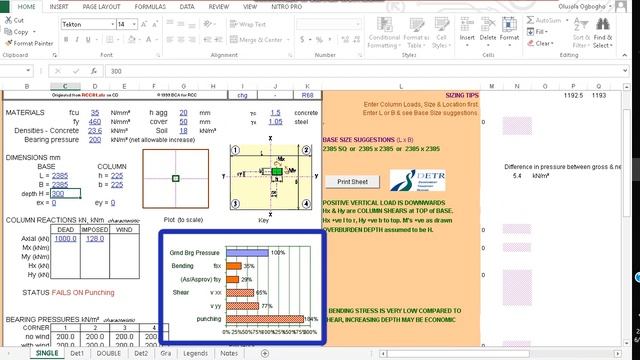Open Format as Table gallery

point(416,33)
